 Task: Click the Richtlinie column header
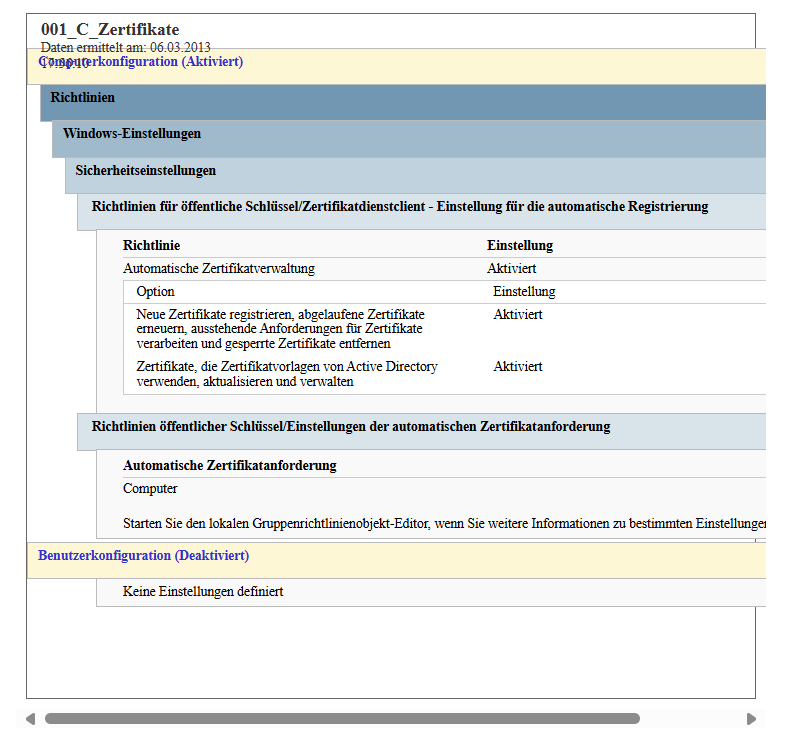[152, 245]
